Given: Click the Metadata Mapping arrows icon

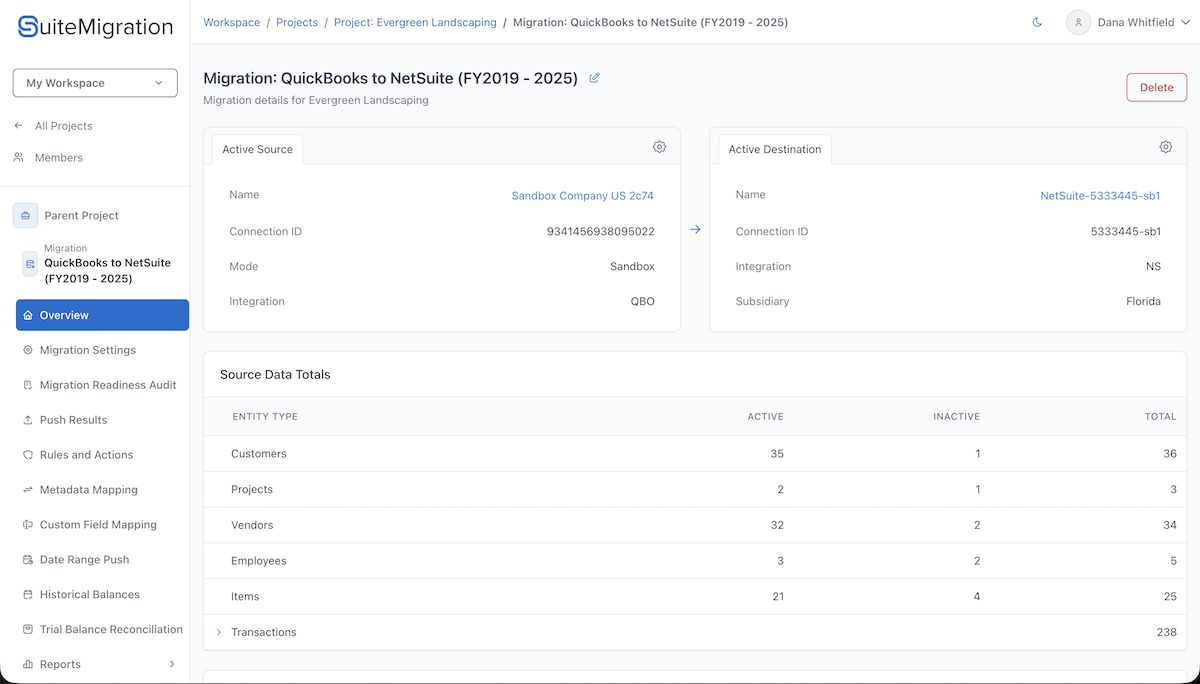Looking at the screenshot, I should [28, 490].
